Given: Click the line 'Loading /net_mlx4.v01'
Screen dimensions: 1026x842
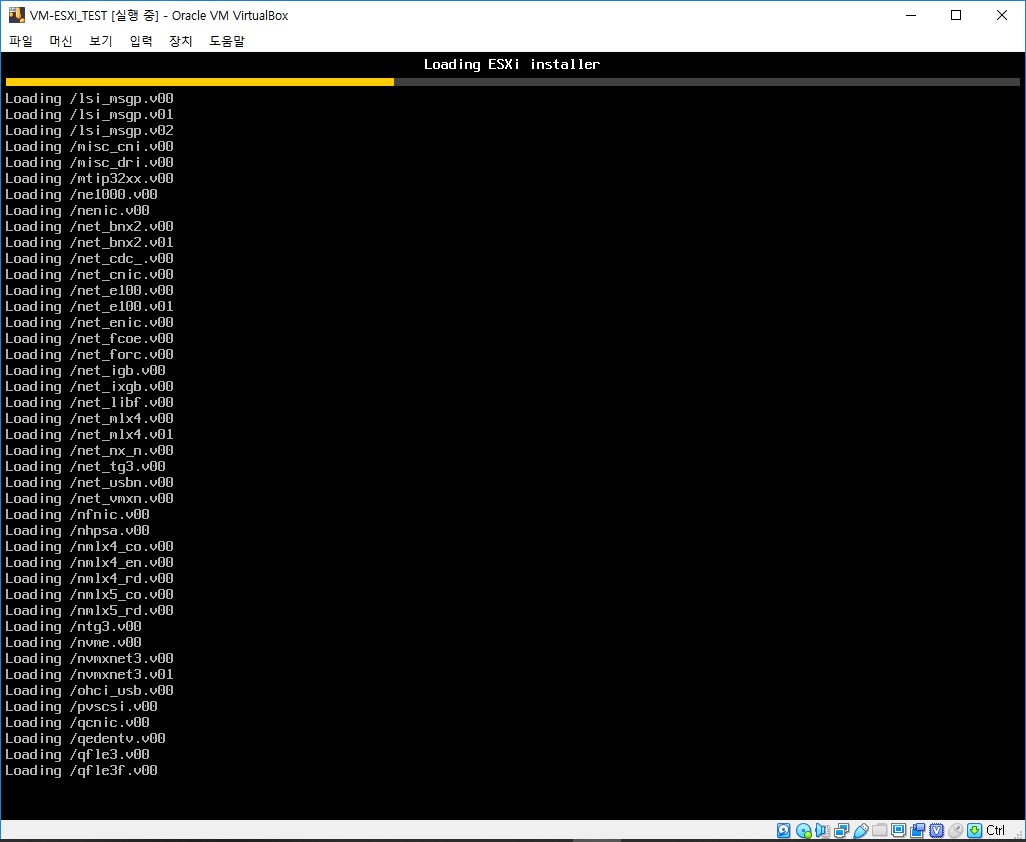Looking at the screenshot, I should click(x=89, y=434).
